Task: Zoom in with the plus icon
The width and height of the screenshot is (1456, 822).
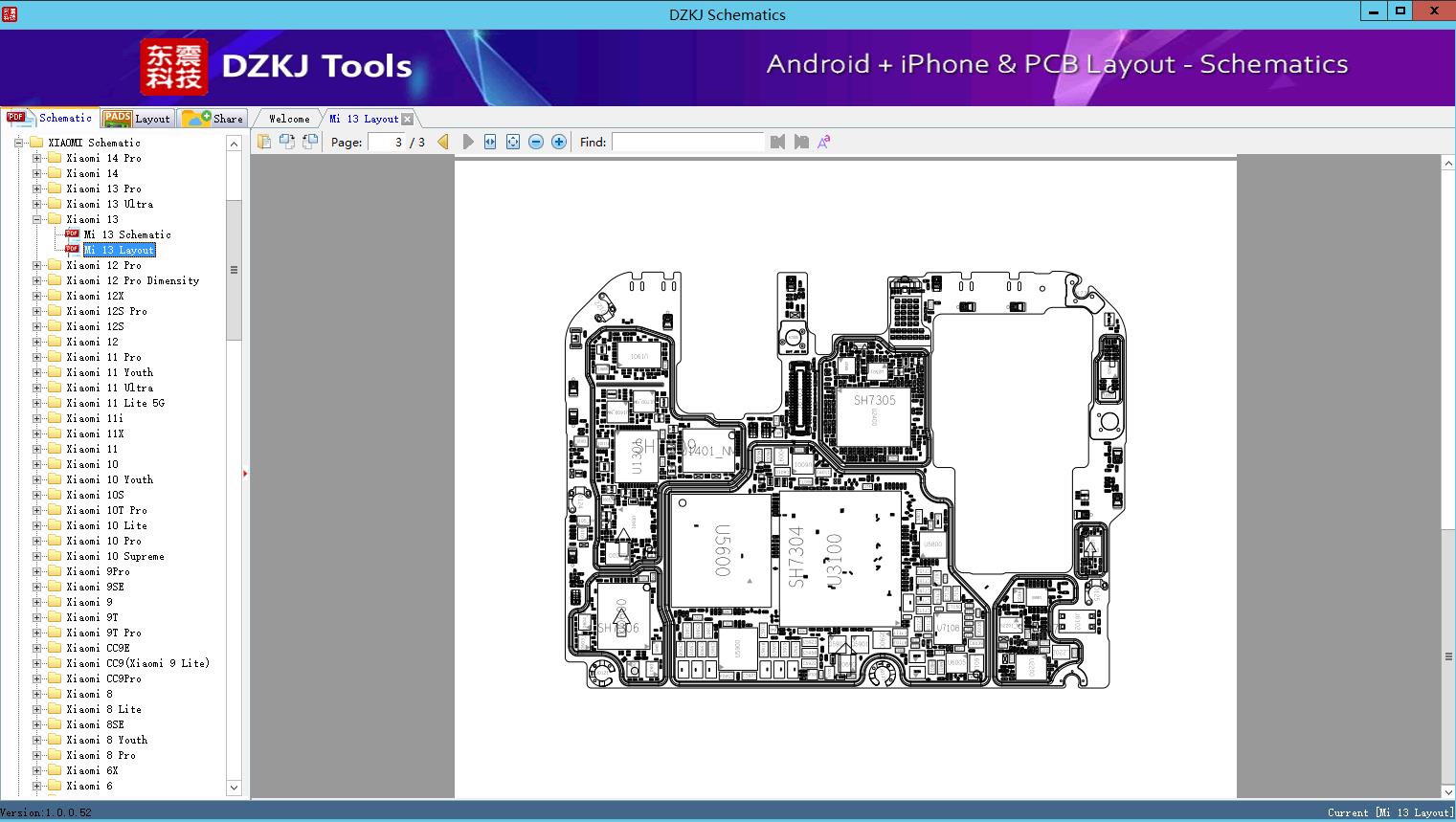Action: pos(559,142)
